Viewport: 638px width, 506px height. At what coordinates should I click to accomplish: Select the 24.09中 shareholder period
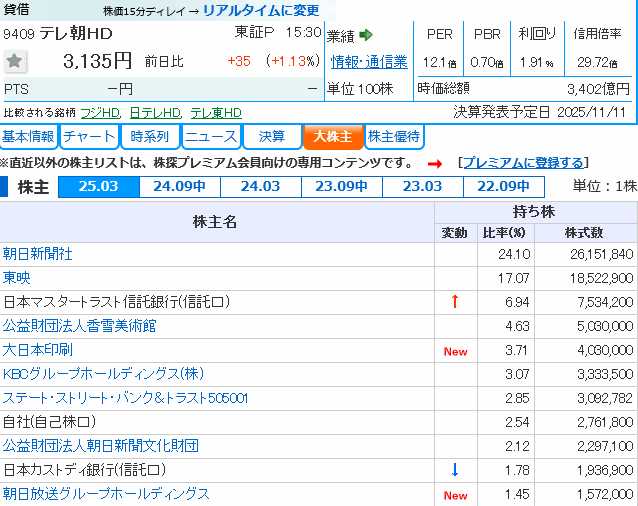pos(179,186)
